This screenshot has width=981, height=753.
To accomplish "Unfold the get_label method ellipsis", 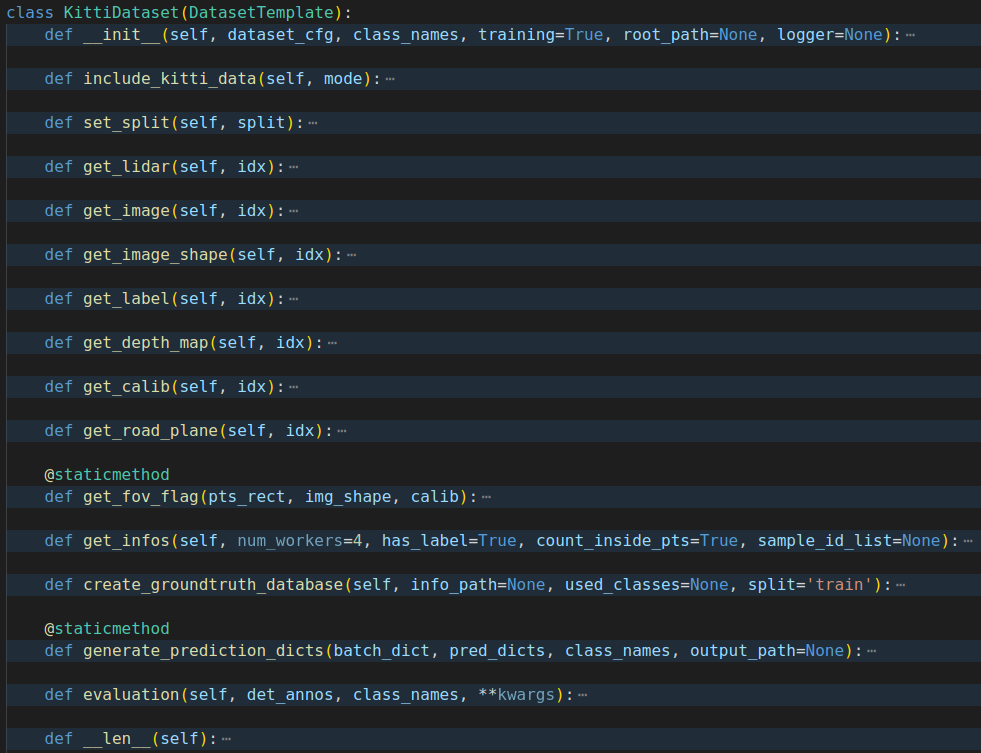I will click(294, 299).
